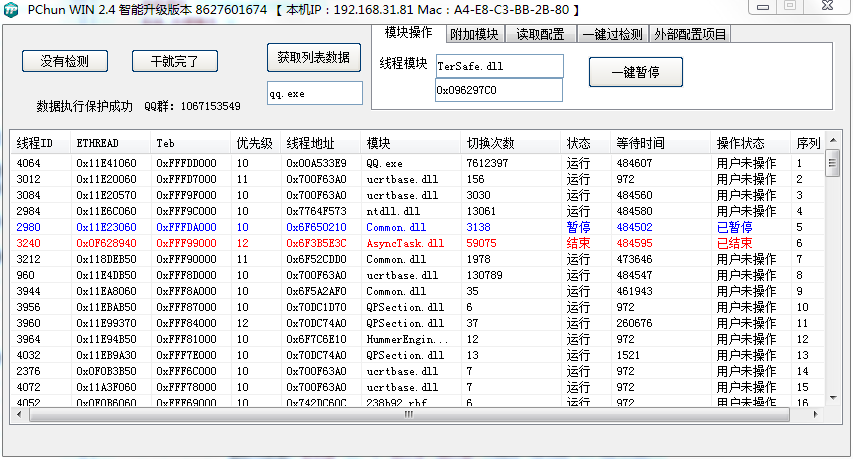853x459 pixels.
Task: Click the qq.exe process name field
Action: pos(314,93)
